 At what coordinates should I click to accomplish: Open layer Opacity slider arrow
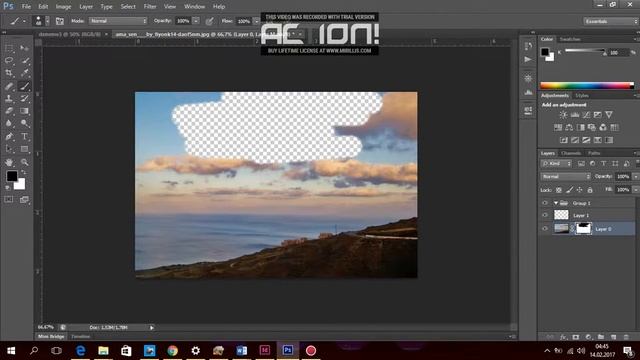(x=636, y=177)
